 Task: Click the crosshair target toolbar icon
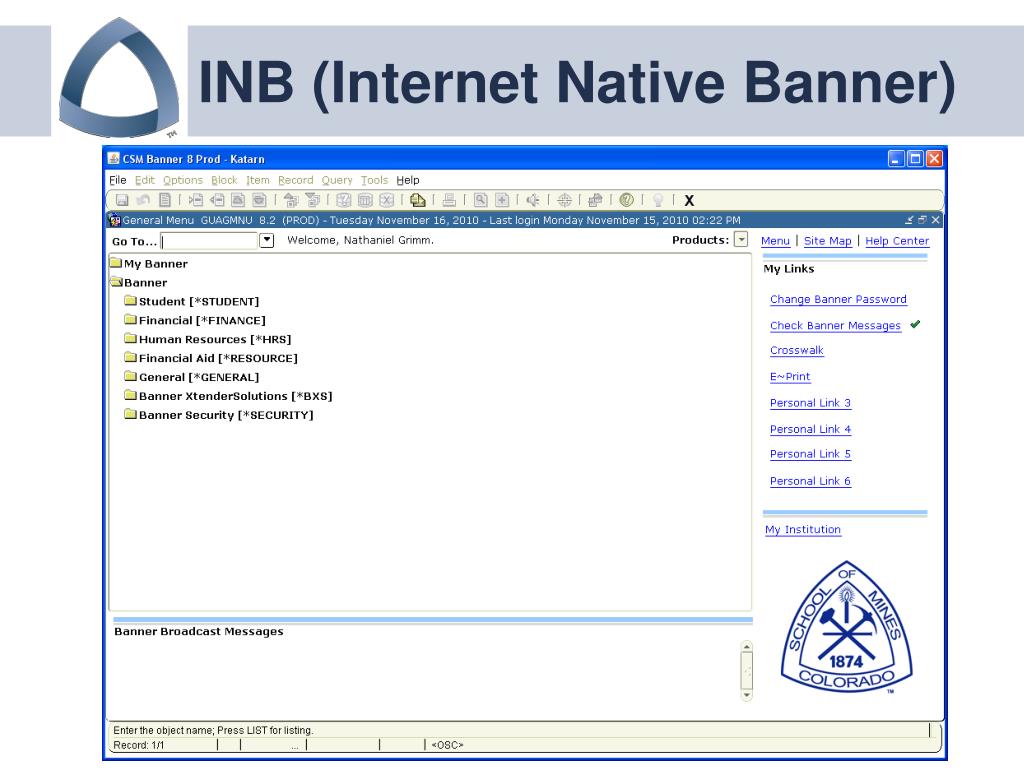point(564,200)
